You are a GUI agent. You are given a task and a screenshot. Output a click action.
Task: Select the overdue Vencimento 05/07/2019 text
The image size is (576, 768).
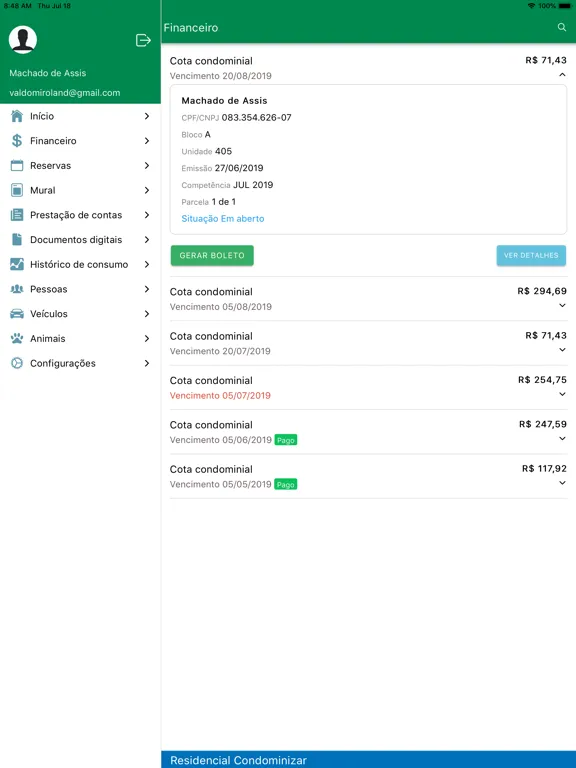click(220, 396)
